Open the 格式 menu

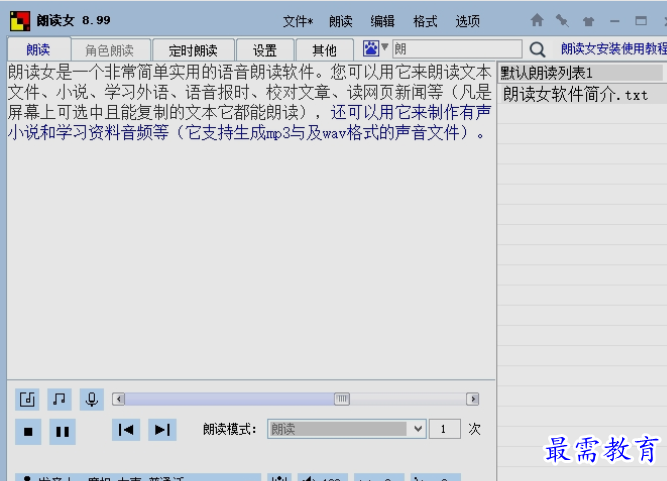coord(425,21)
